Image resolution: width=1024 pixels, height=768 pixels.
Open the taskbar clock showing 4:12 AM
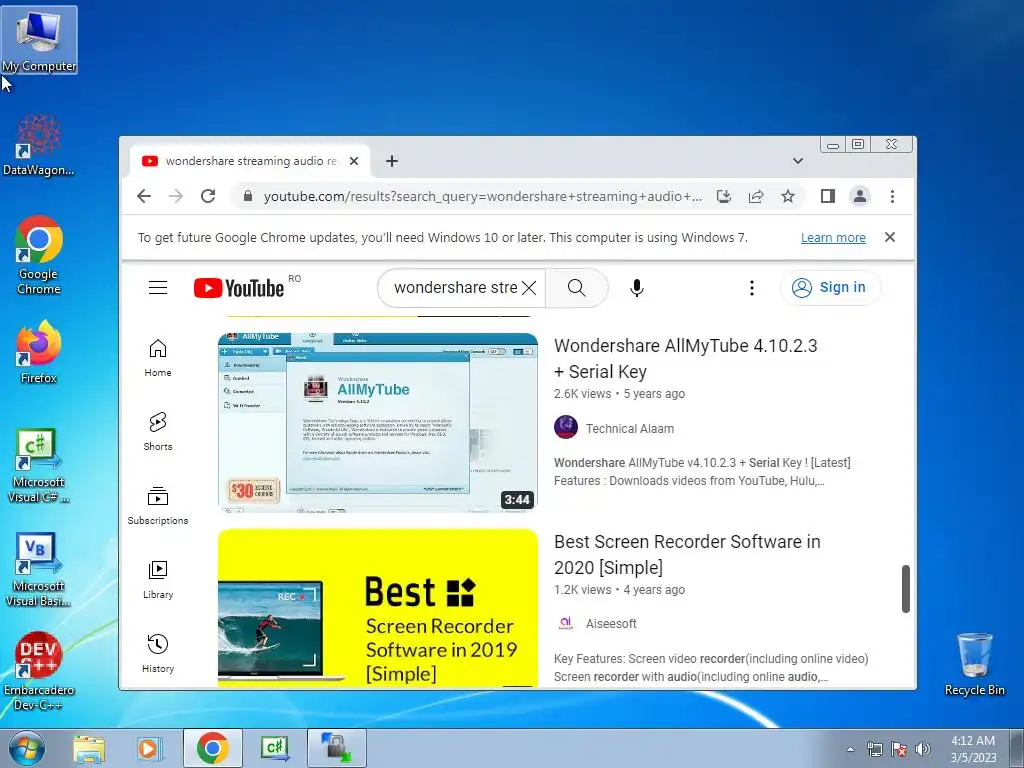[973, 749]
